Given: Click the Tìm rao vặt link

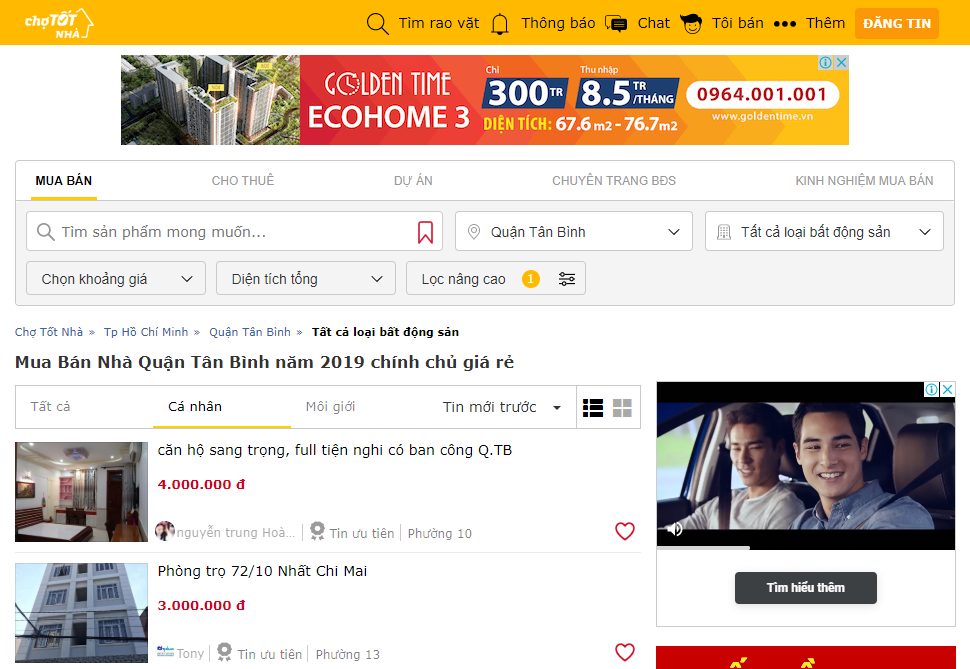Looking at the screenshot, I should pyautogui.click(x=439, y=24).
